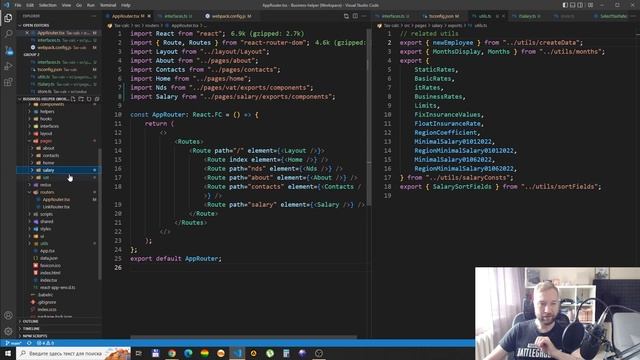Open the Manage gear in activity bar
The width and height of the screenshot is (640, 360).
pyautogui.click(x=8, y=331)
